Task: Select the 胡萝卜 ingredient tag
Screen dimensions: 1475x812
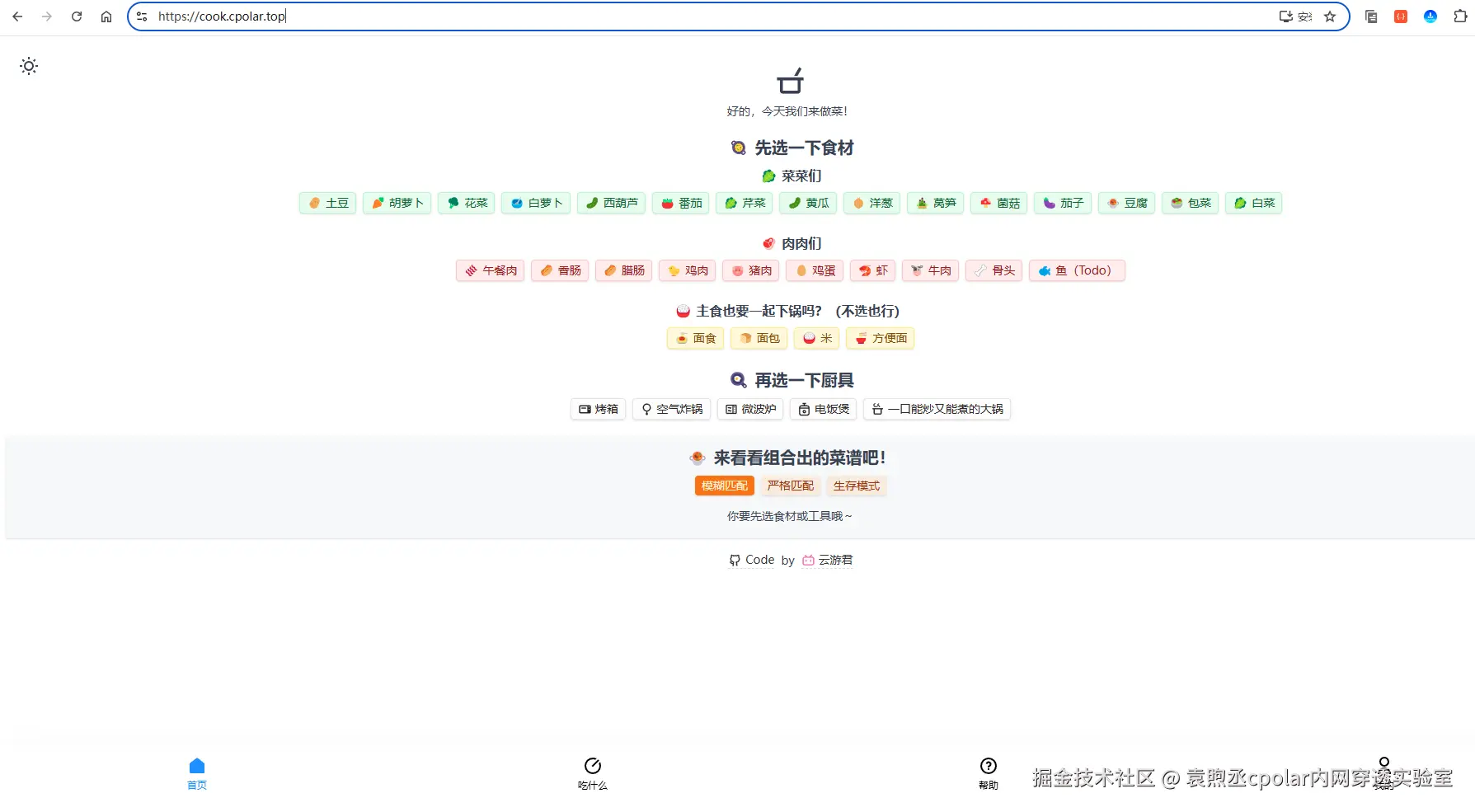Action: coord(397,203)
